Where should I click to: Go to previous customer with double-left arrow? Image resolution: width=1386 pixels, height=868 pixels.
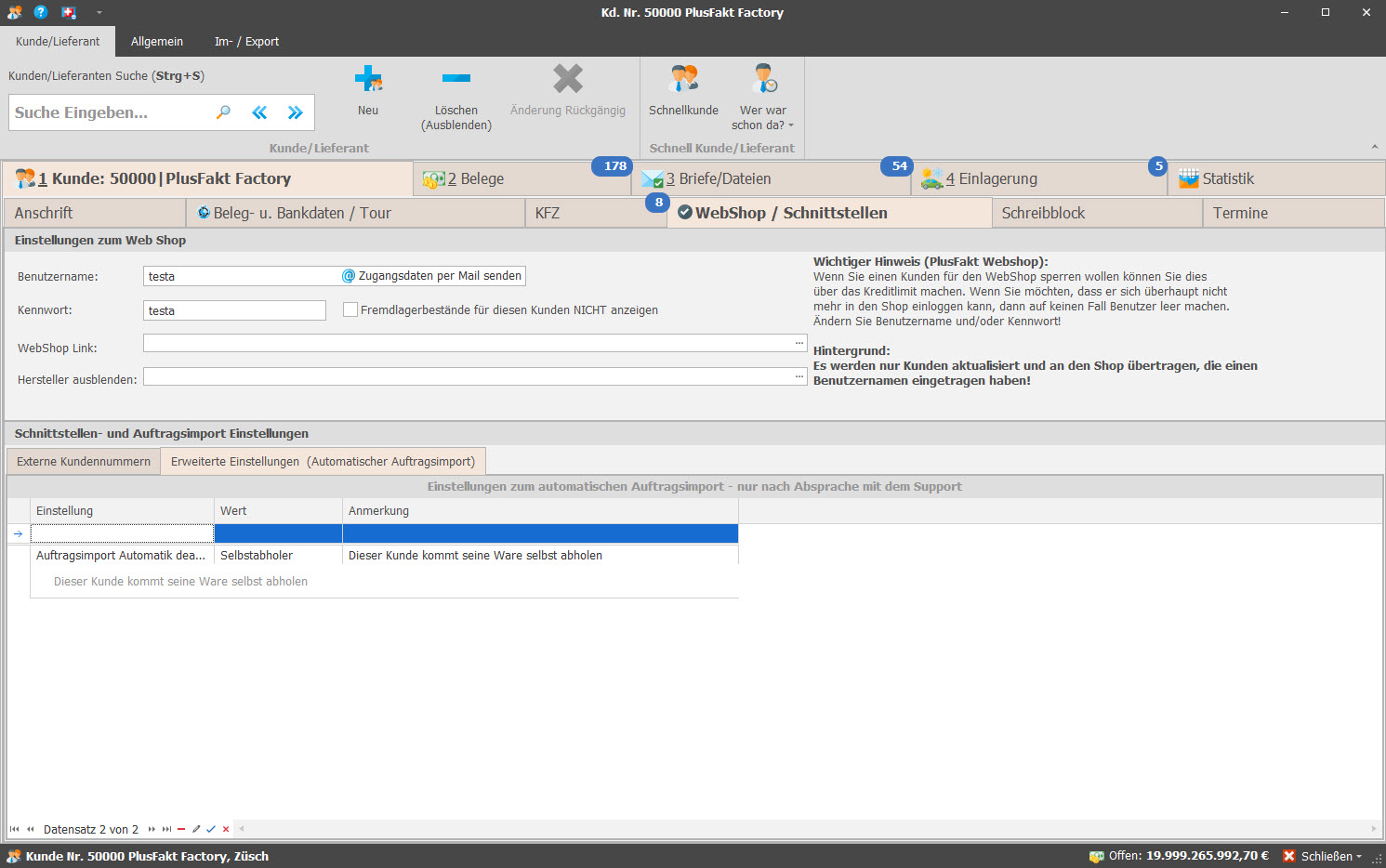(x=259, y=112)
